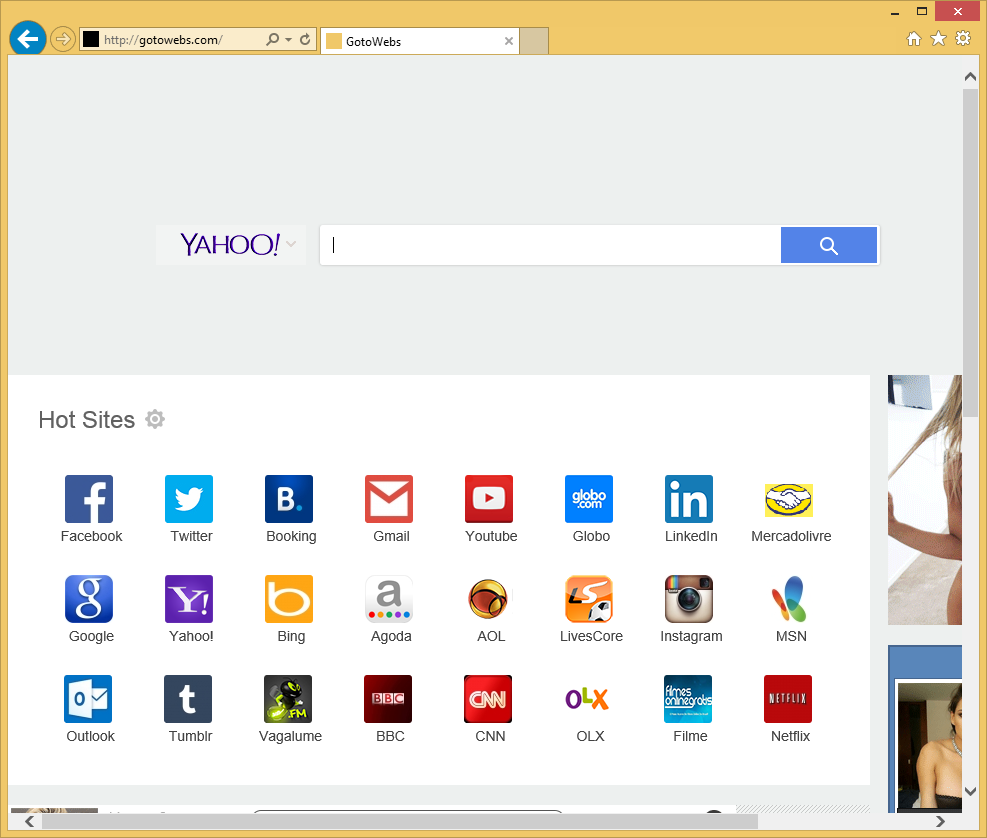
Task: Click the horizontal scrollbar left arrow
Action: coord(29,821)
